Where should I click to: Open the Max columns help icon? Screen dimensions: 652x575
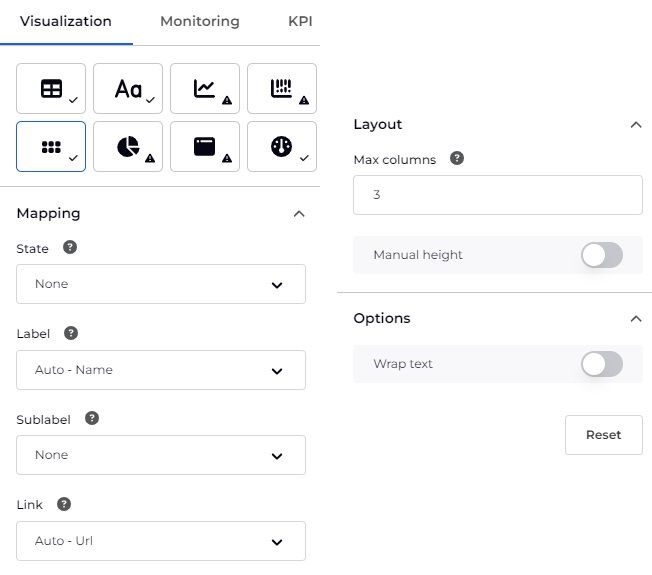pyautogui.click(x=457, y=158)
